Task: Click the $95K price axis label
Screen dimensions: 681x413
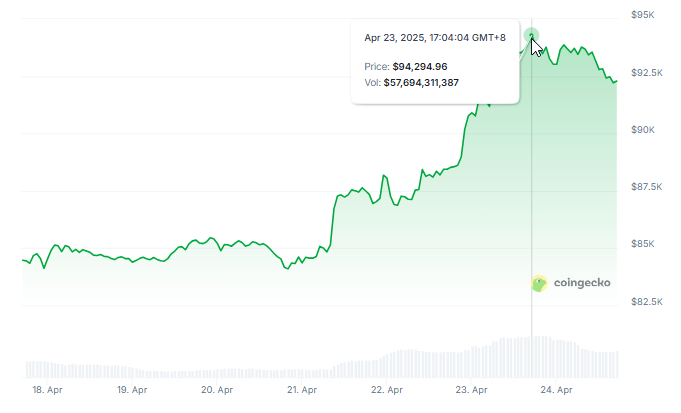Action: click(643, 15)
